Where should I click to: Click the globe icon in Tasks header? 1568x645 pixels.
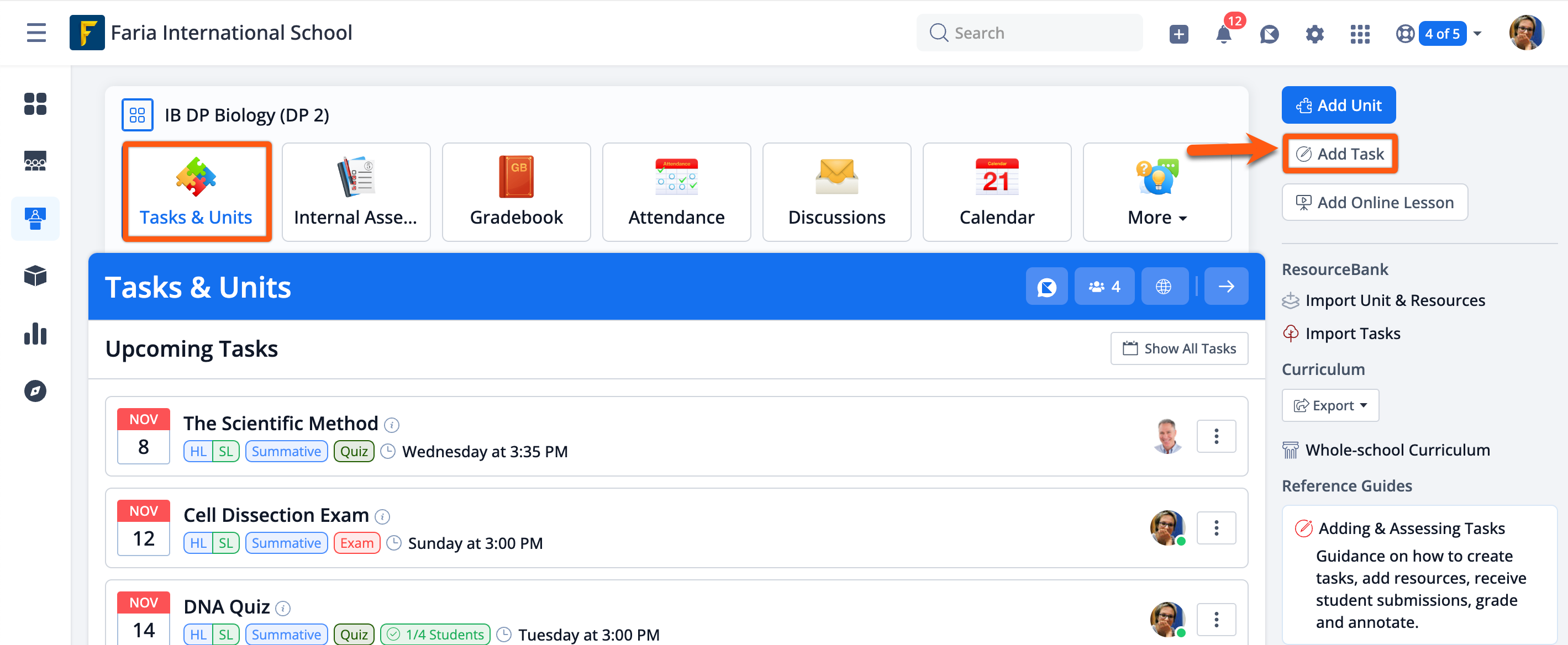[x=1163, y=286]
